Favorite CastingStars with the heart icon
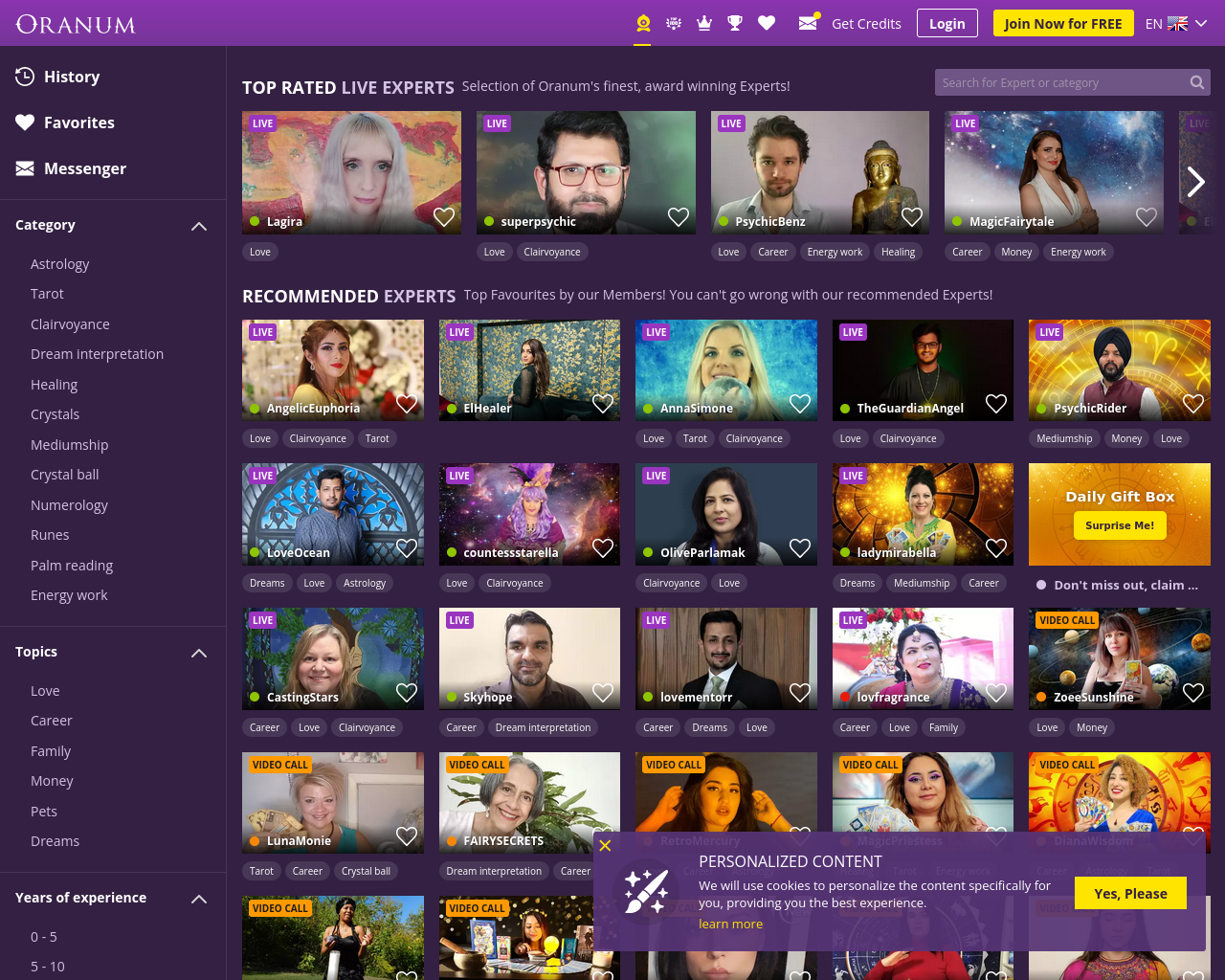Viewport: 1225px width, 980px height. coord(407,693)
